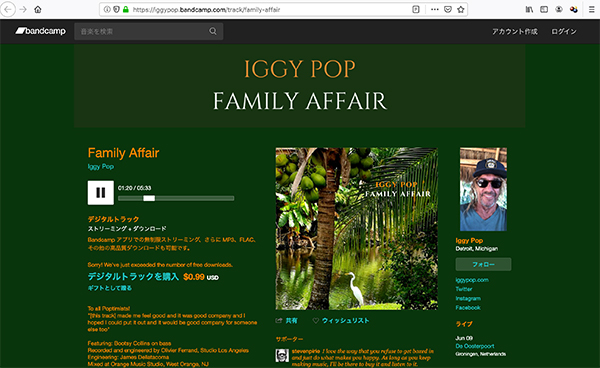This screenshot has width=600, height=368.
Task: Click the playback progress slider handle
Action: [x=149, y=198]
